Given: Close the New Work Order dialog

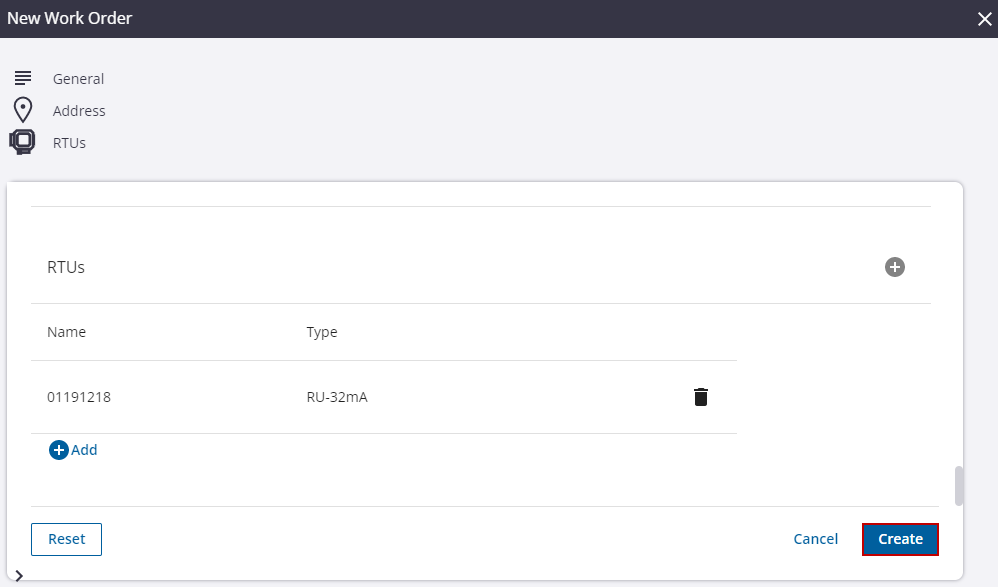Looking at the screenshot, I should pyautogui.click(x=984, y=18).
